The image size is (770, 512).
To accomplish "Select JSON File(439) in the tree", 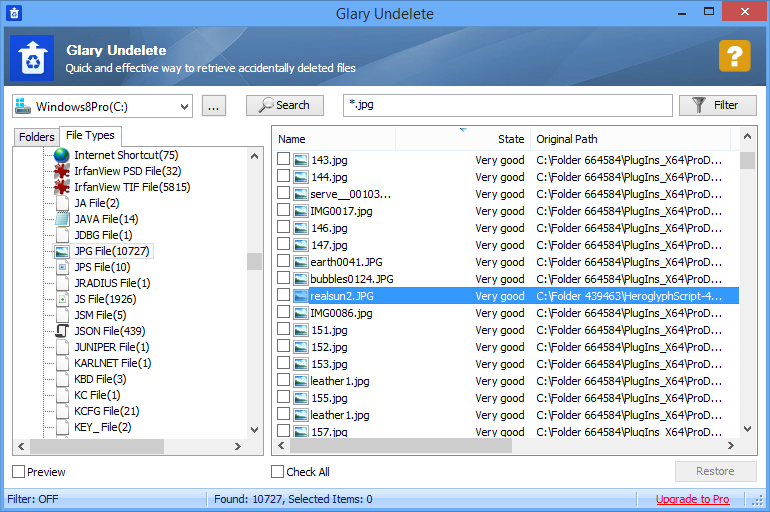I will 110,331.
